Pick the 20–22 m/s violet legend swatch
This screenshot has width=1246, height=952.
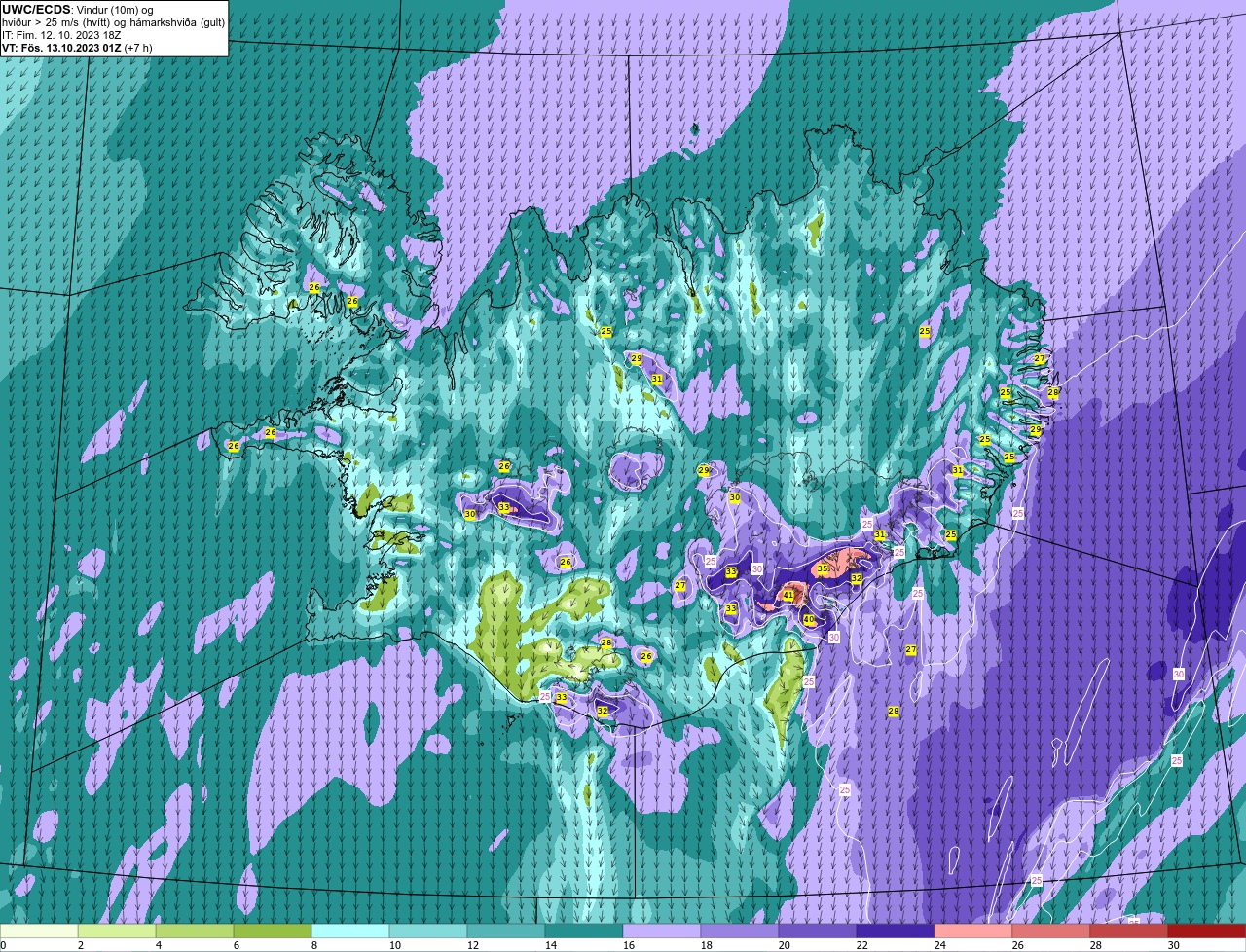tap(818, 932)
